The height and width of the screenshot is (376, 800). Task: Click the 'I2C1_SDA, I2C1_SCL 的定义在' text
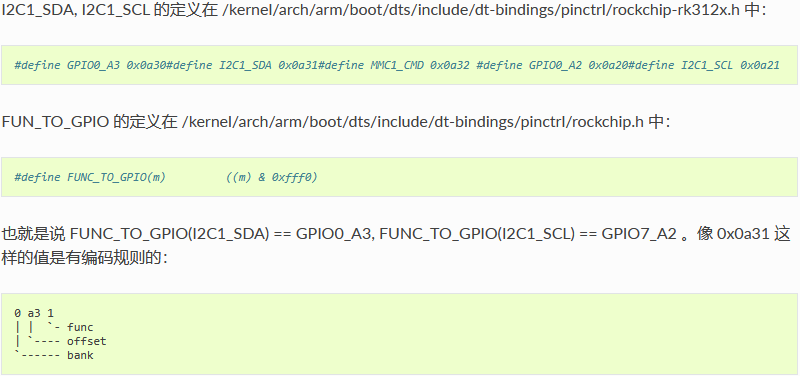[x=110, y=10]
